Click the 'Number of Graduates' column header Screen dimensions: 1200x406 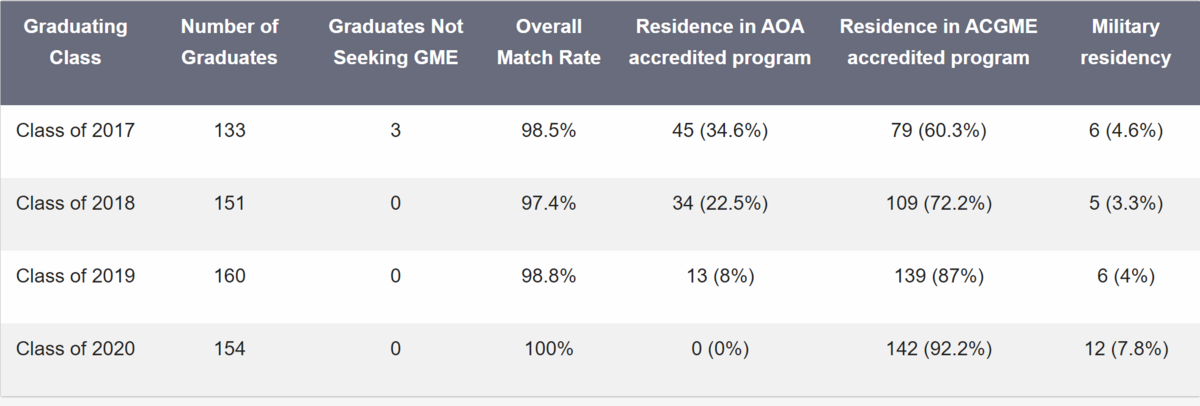(229, 42)
